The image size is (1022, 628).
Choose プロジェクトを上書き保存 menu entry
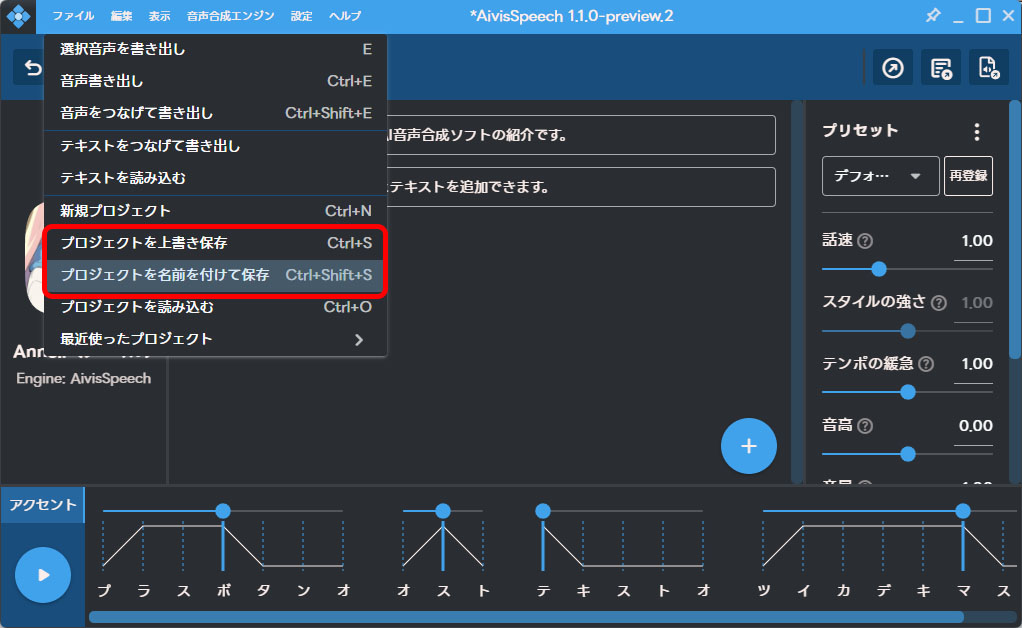(215, 243)
